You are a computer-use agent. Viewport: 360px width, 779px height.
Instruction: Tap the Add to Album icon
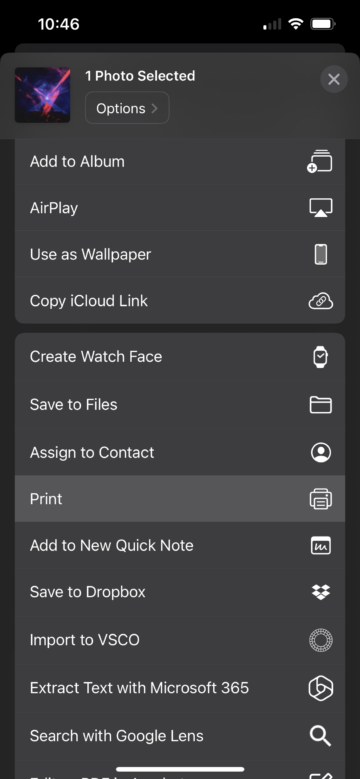[x=320, y=161]
